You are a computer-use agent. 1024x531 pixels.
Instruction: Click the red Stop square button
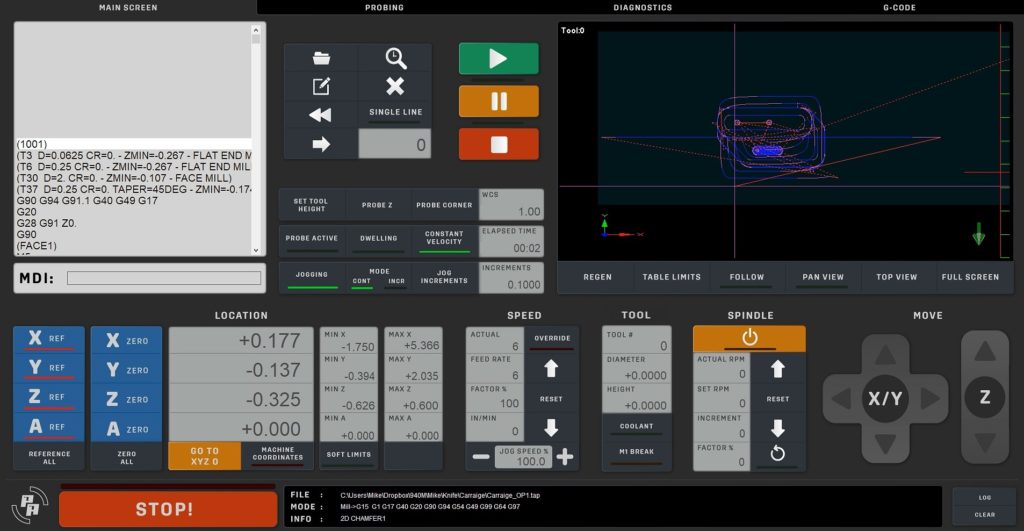pyautogui.click(x=498, y=144)
